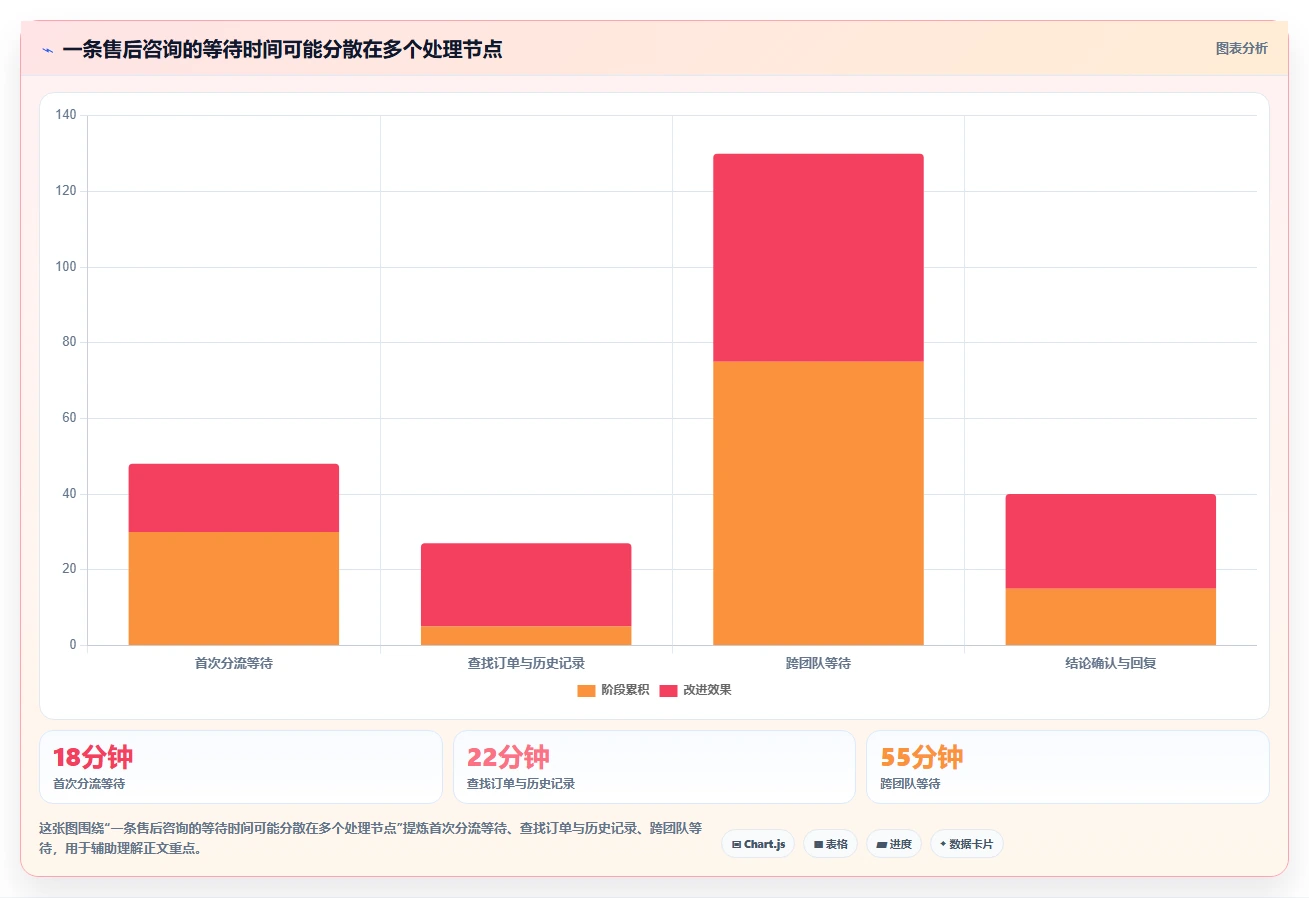Click the 进度 tag chip
The width and height of the screenshot is (1309, 898).
tap(894, 844)
